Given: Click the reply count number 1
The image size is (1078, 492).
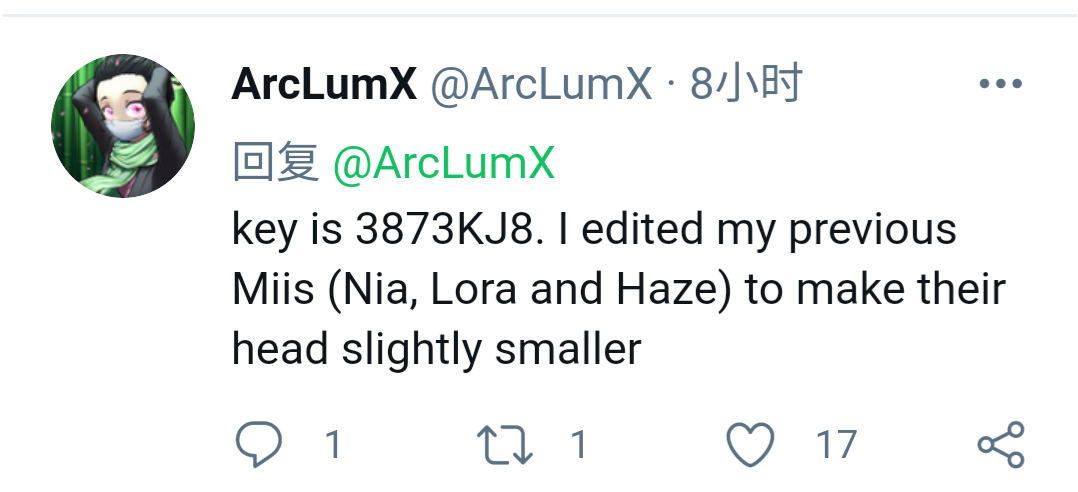Looking at the screenshot, I should [x=334, y=445].
